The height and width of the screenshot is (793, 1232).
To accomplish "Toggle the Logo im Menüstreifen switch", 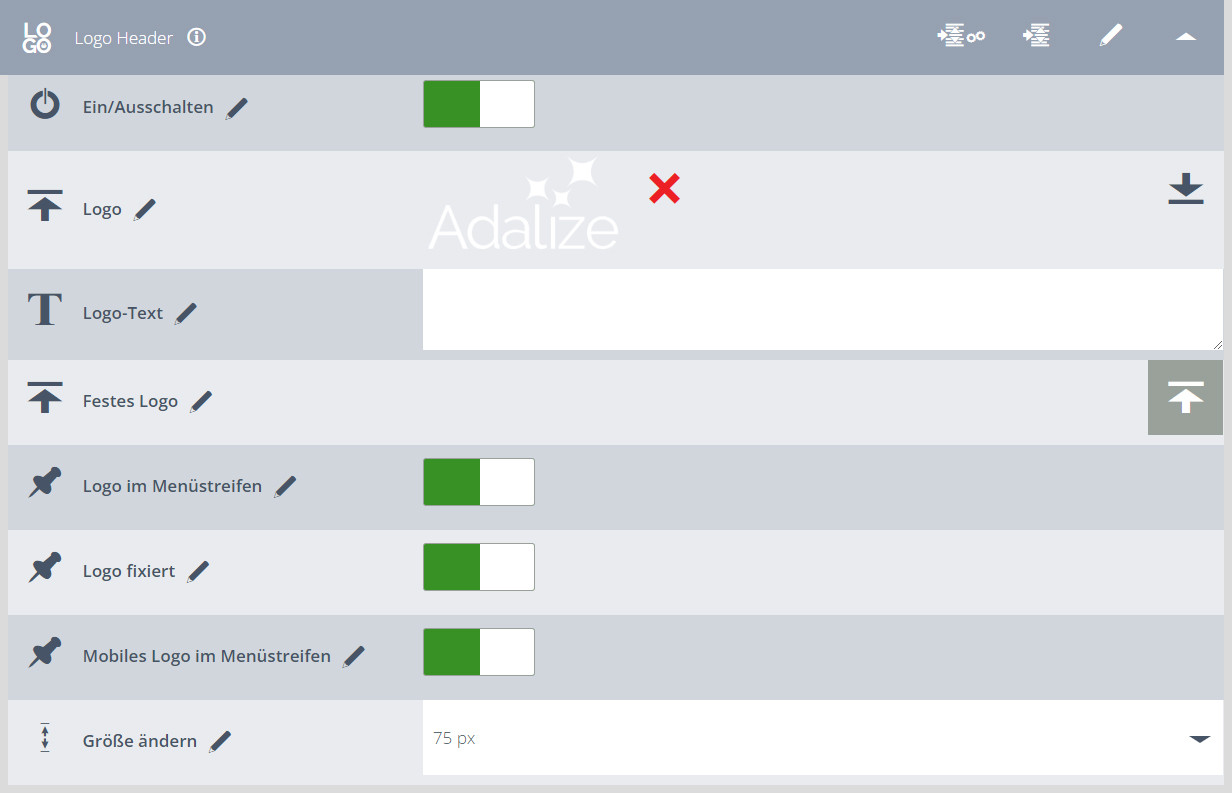I will coord(479,482).
